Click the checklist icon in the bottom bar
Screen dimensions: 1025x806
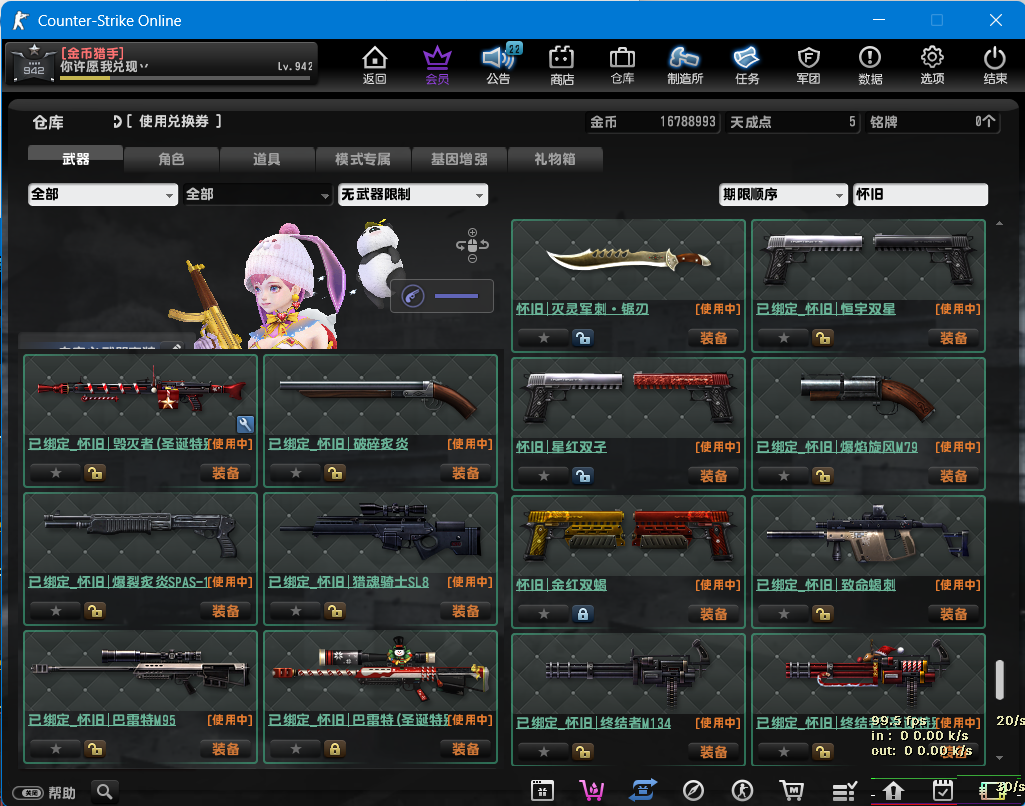[844, 792]
